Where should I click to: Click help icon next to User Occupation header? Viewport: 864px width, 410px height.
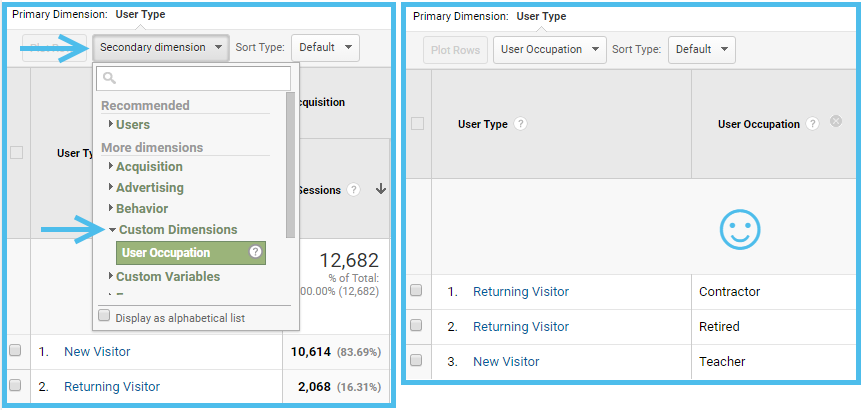(812, 125)
